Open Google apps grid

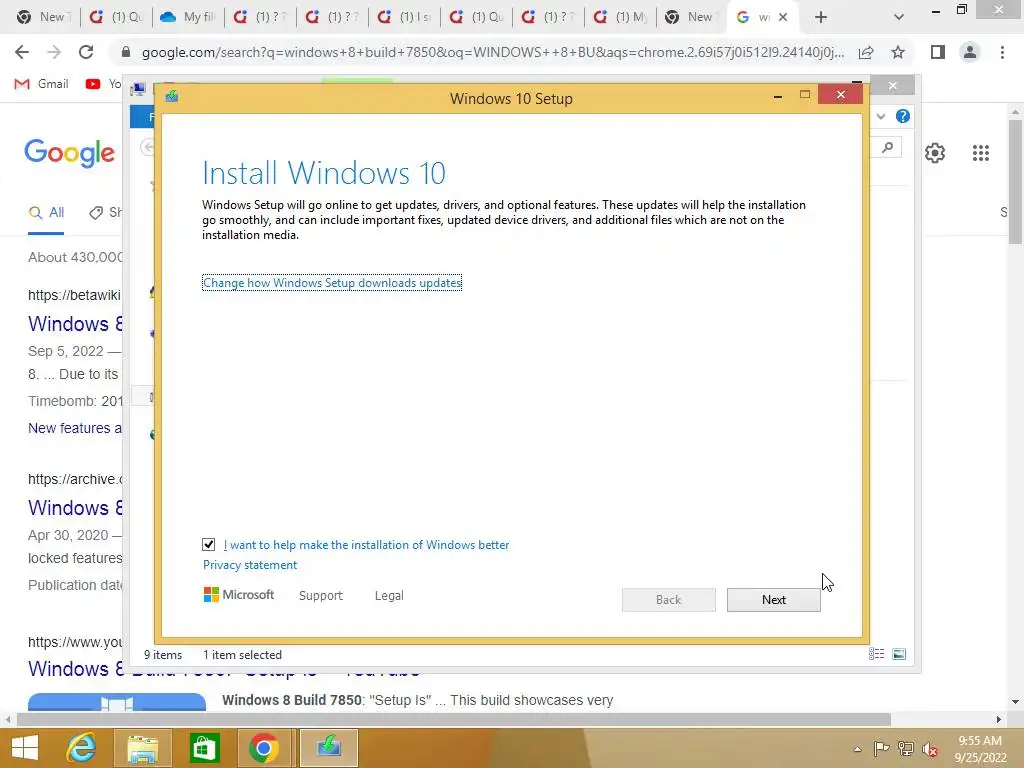(x=980, y=153)
